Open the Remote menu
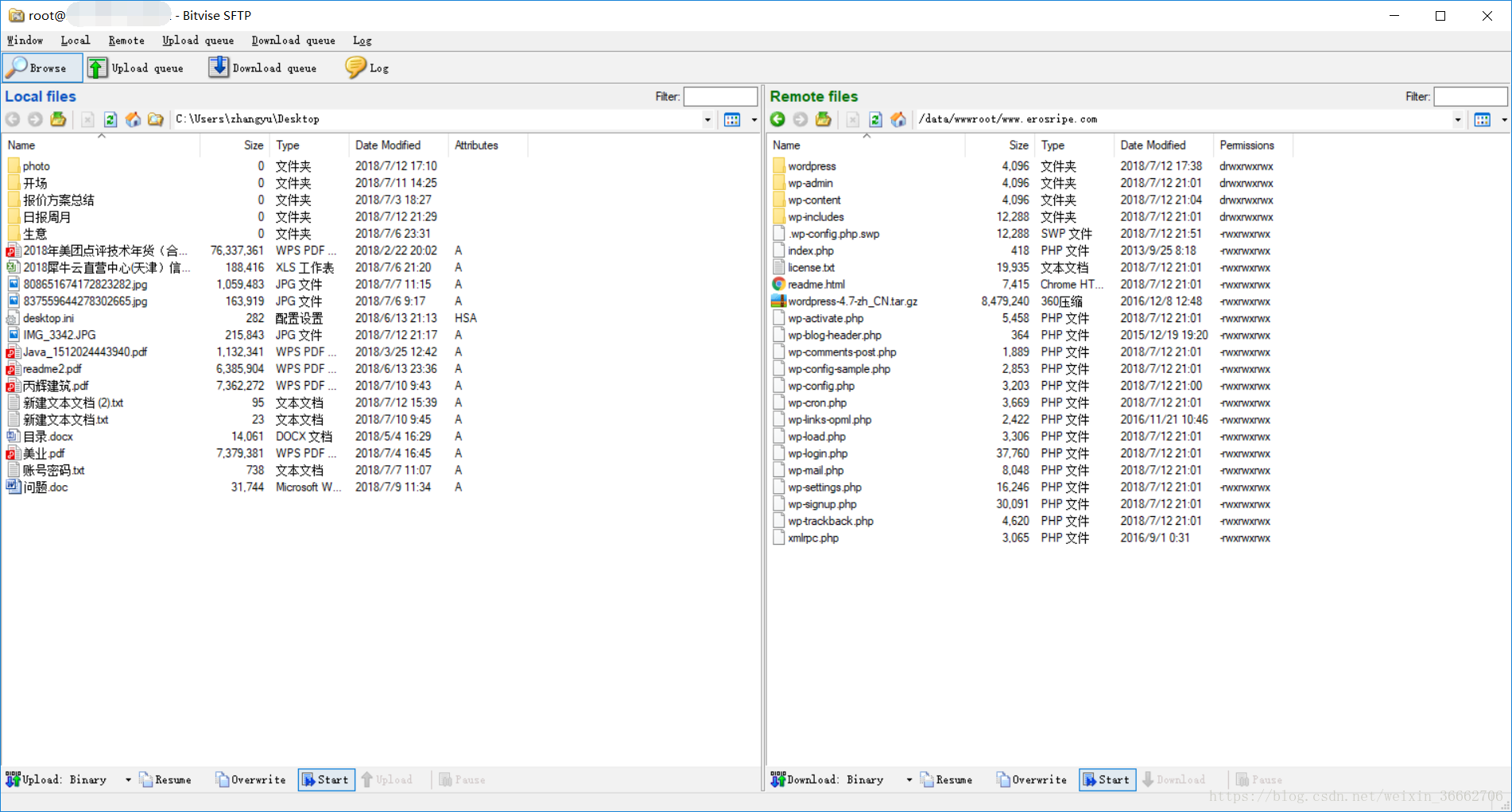Screen dimensions: 1512x812 pyautogui.click(x=126, y=41)
